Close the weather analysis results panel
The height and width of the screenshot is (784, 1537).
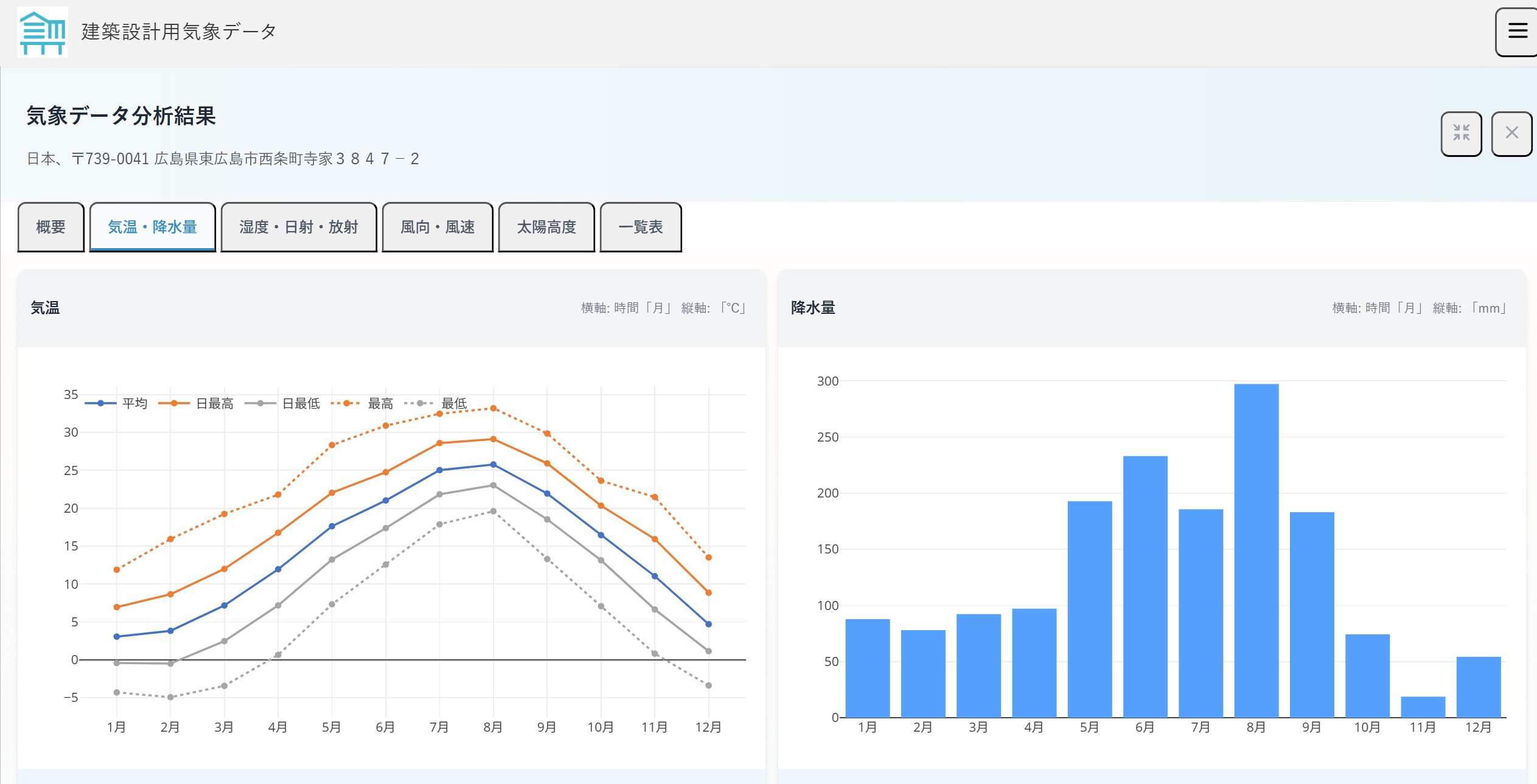(1511, 133)
